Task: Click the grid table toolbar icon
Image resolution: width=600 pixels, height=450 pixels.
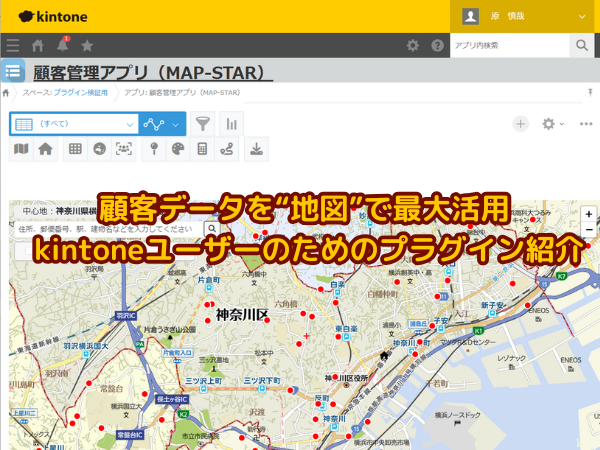Action: (75, 149)
